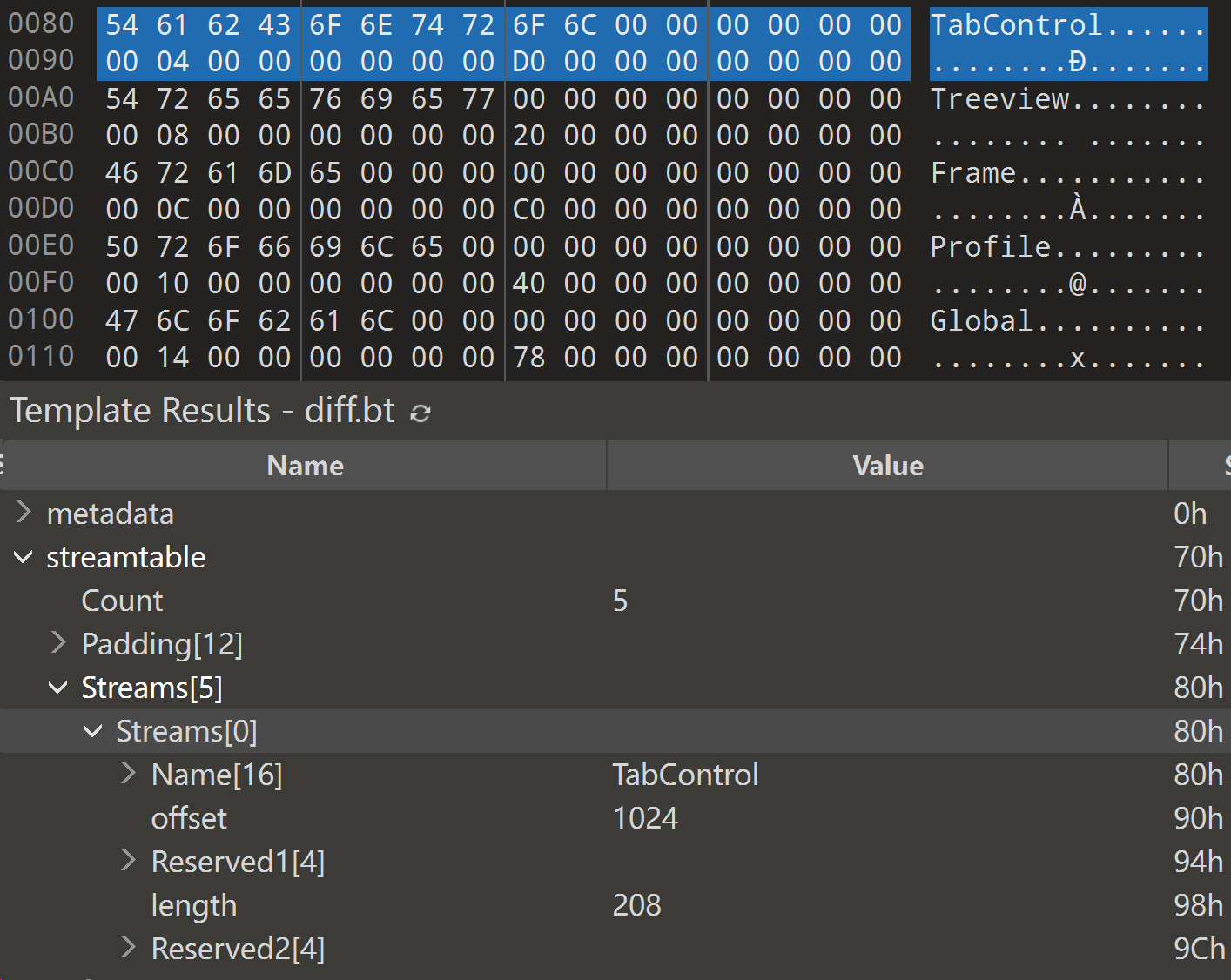Expand the Padding[12] array

point(58,643)
